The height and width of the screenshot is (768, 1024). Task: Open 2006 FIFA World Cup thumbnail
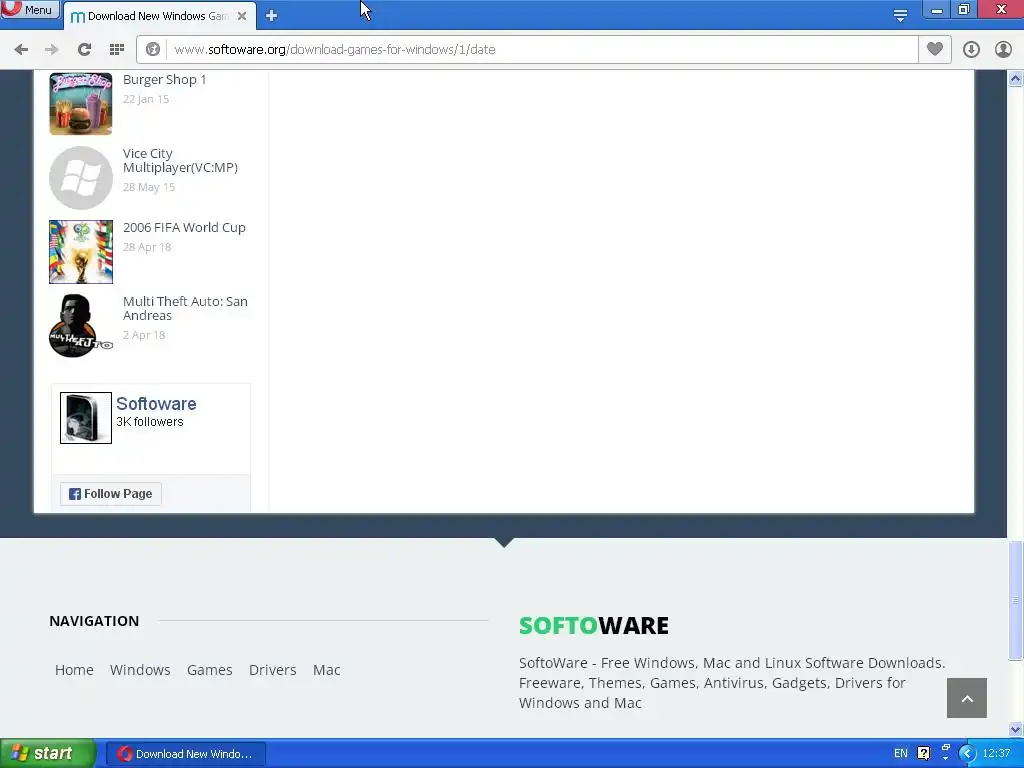[81, 252]
